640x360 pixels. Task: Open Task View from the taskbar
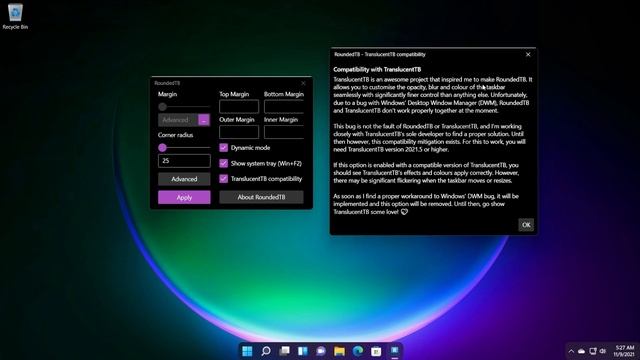[x=284, y=351]
